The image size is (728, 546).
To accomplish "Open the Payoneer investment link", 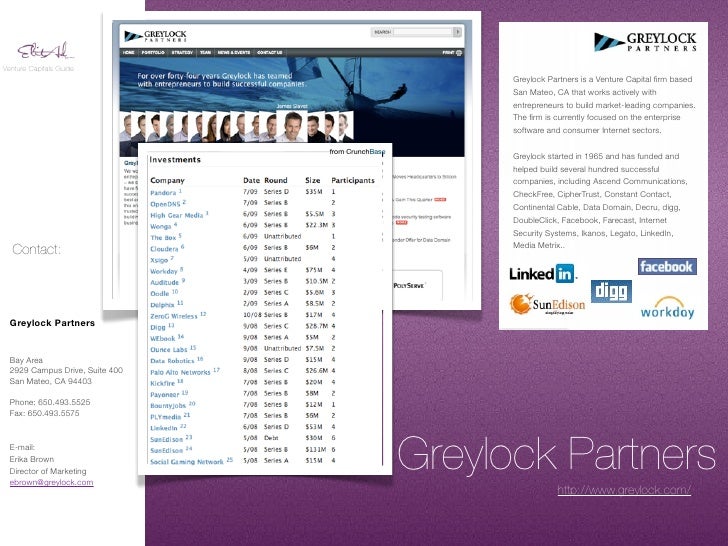I will coord(164,395).
